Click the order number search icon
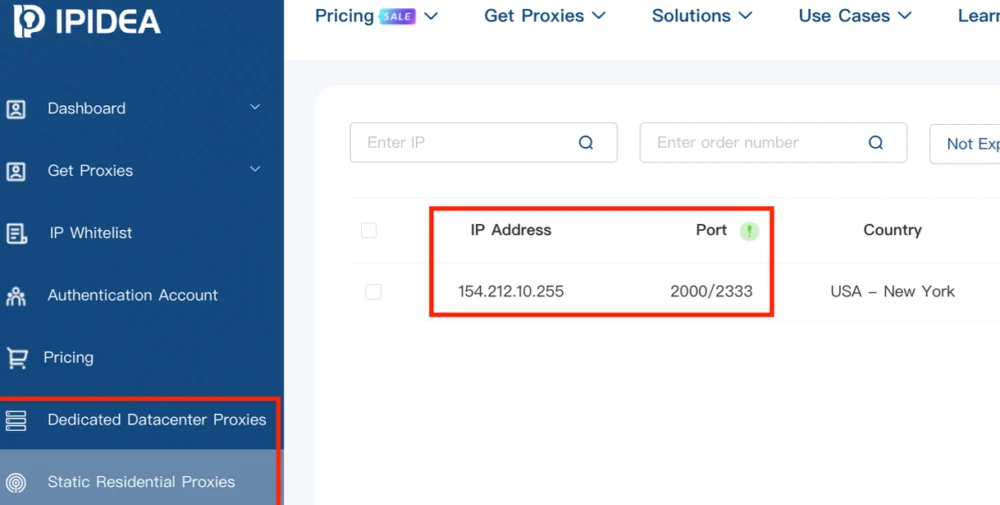This screenshot has width=1000, height=505. tap(876, 143)
